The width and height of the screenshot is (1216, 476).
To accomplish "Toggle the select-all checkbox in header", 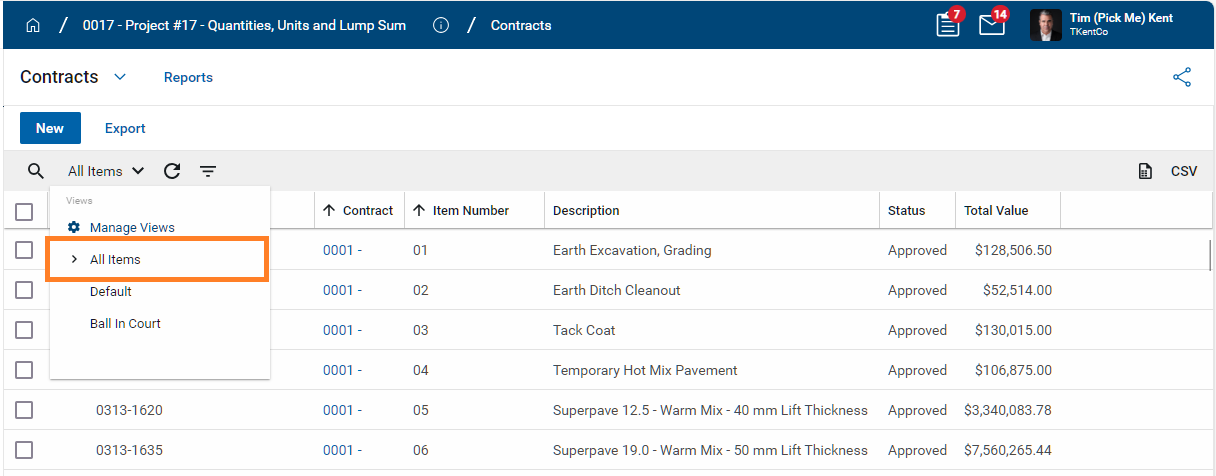I will [x=25, y=211].
